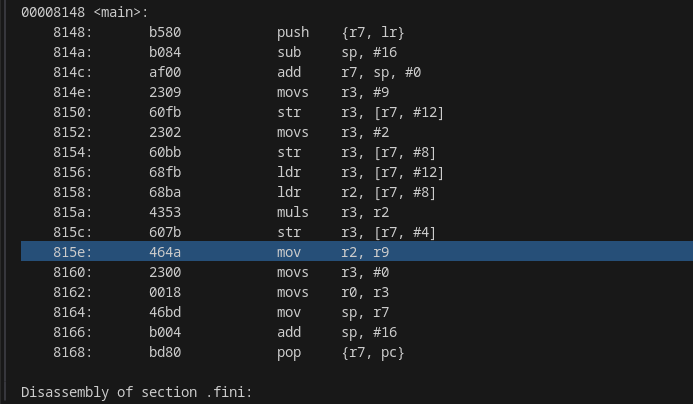
Task: Click the address 8166
Action: pos(72,332)
